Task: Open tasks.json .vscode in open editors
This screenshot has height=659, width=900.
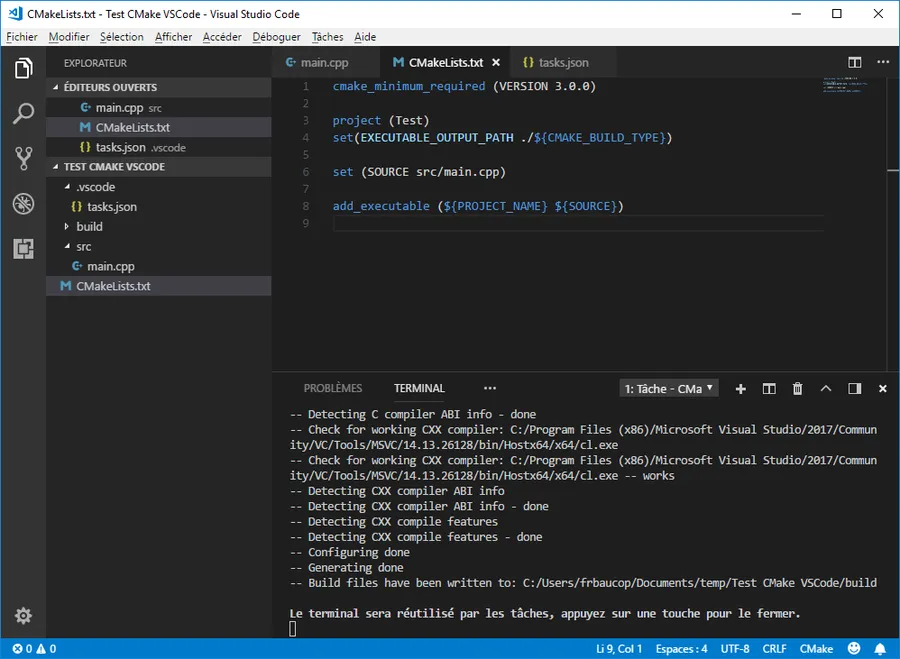Action: click(x=158, y=147)
